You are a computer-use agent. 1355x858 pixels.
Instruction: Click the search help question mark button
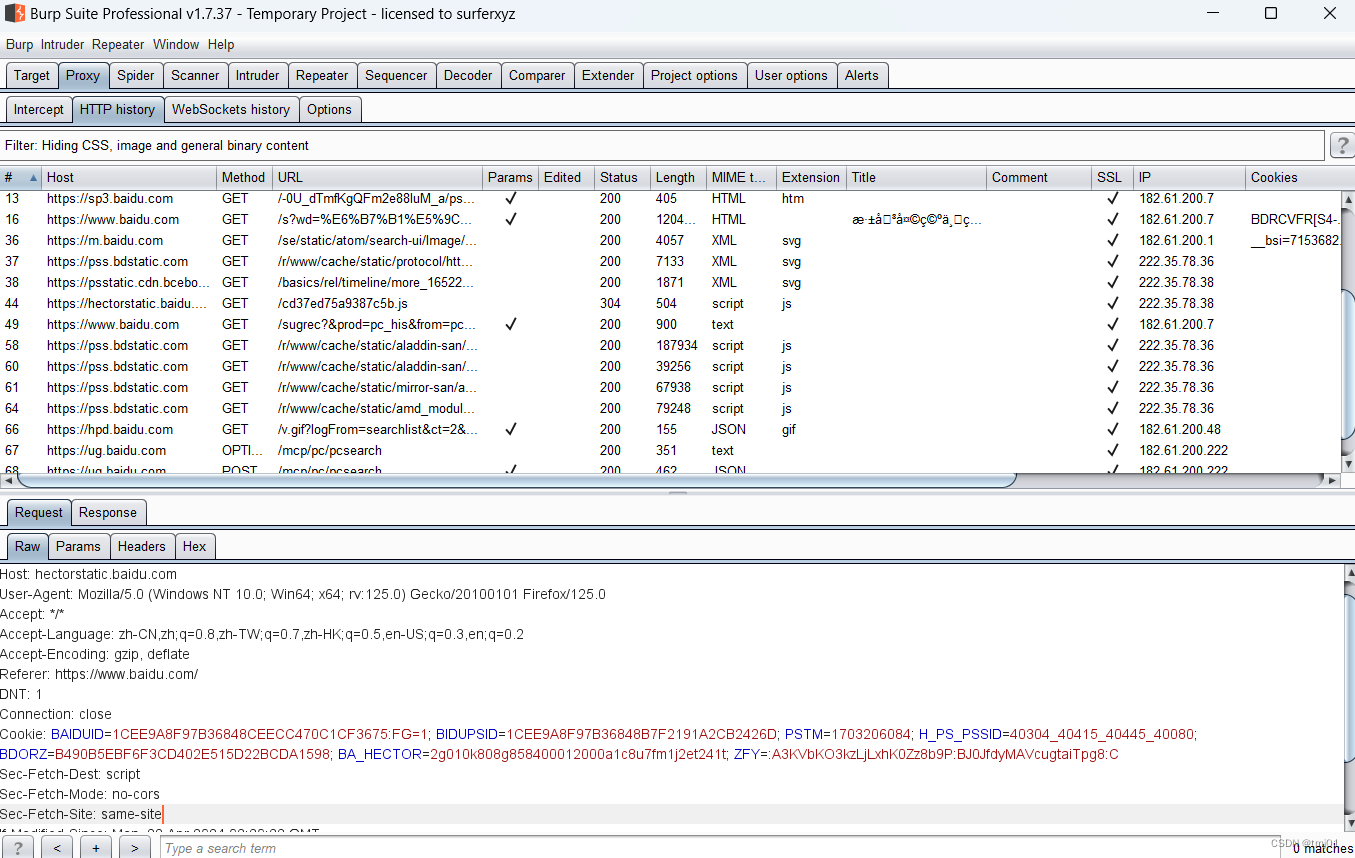[17, 848]
